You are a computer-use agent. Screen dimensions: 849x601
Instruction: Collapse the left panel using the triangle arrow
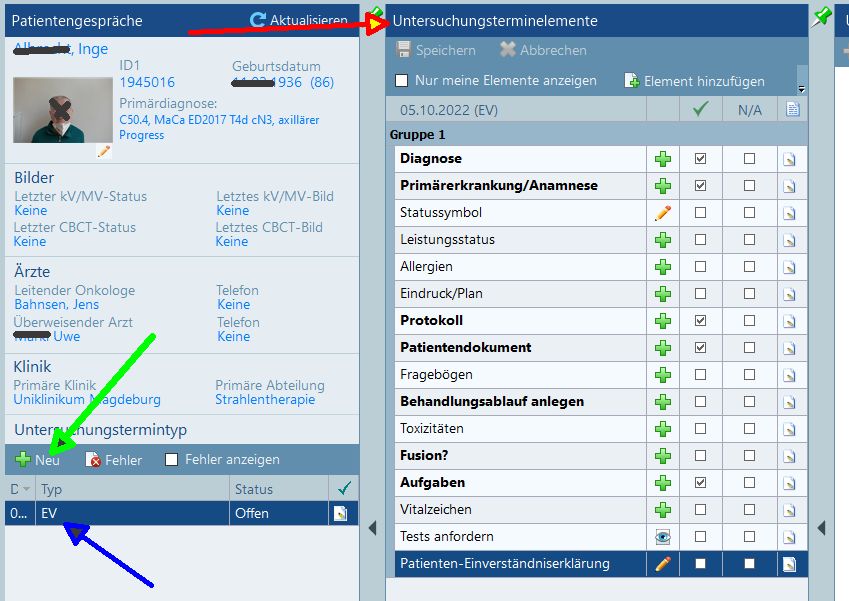[x=371, y=528]
